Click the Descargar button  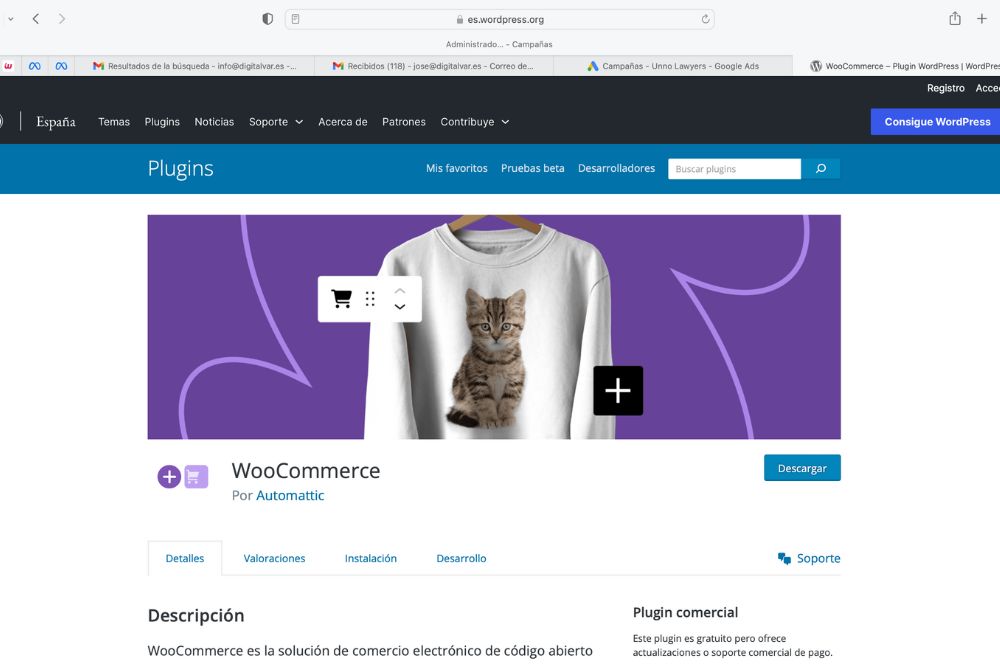(x=802, y=467)
